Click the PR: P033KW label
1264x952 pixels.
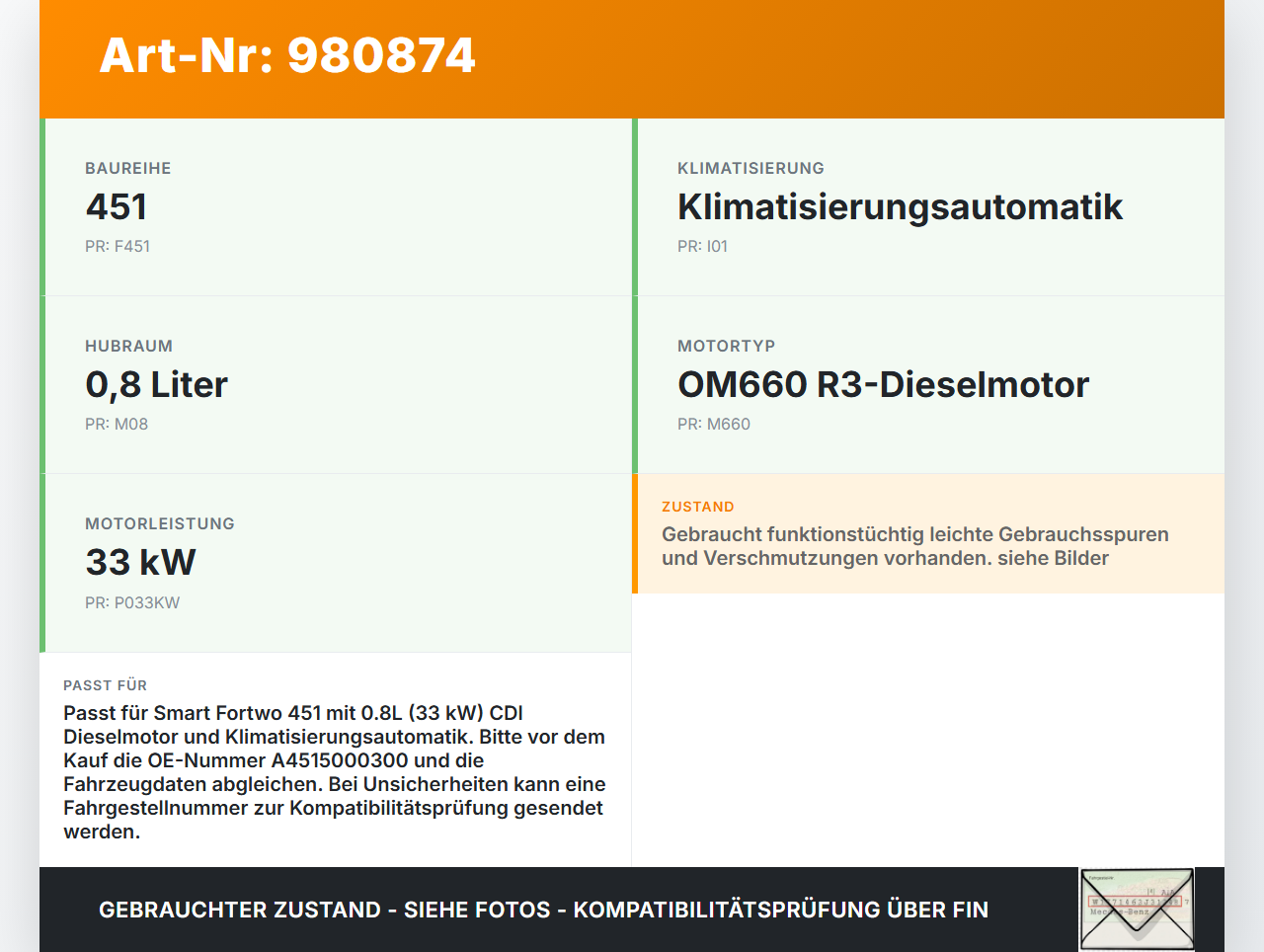pyautogui.click(x=132, y=601)
